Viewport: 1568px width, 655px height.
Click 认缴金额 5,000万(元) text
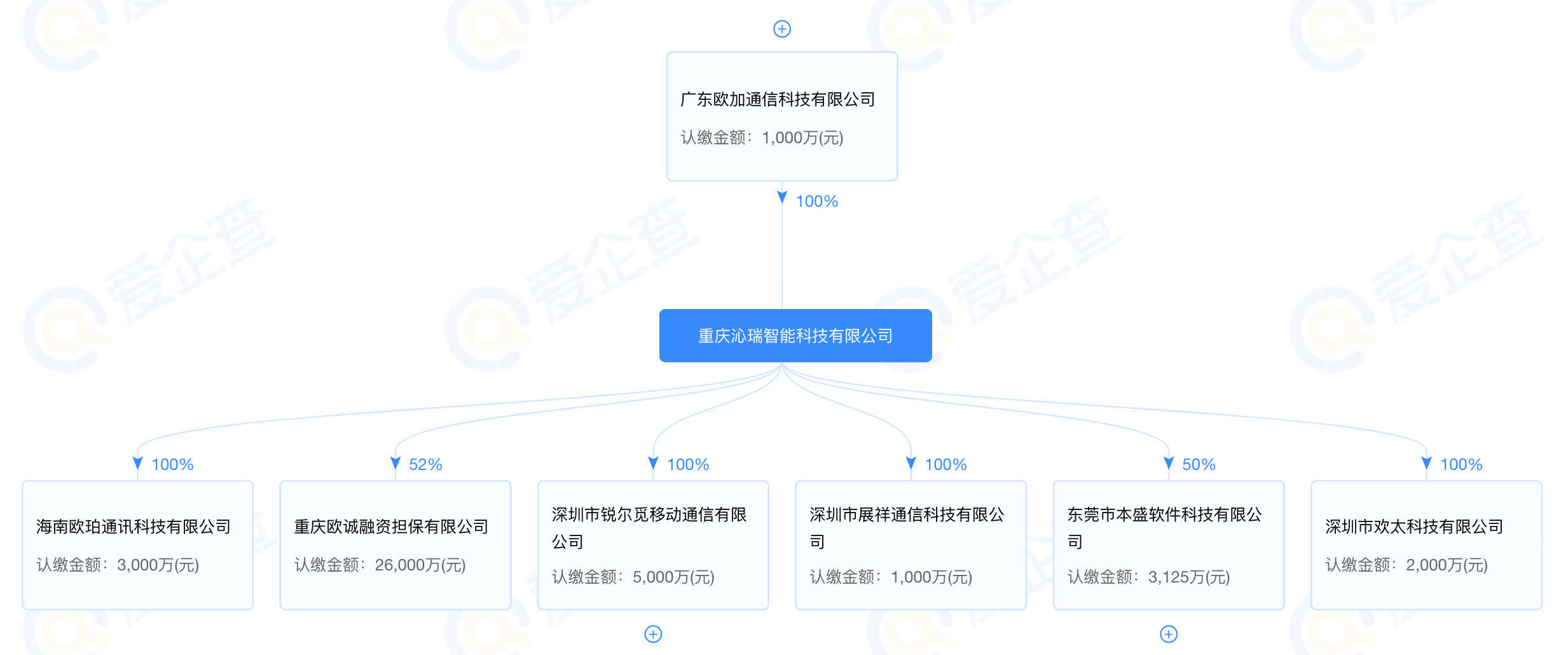(x=633, y=577)
